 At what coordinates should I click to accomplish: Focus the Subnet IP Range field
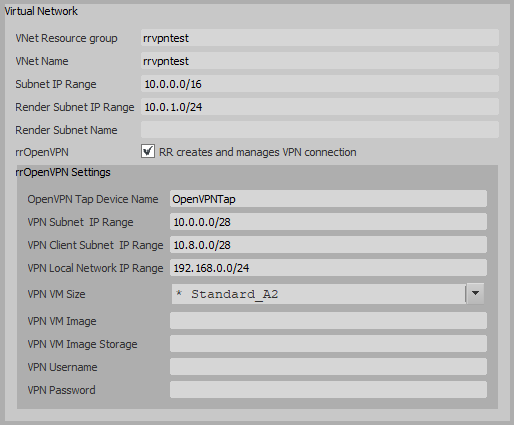(320, 84)
